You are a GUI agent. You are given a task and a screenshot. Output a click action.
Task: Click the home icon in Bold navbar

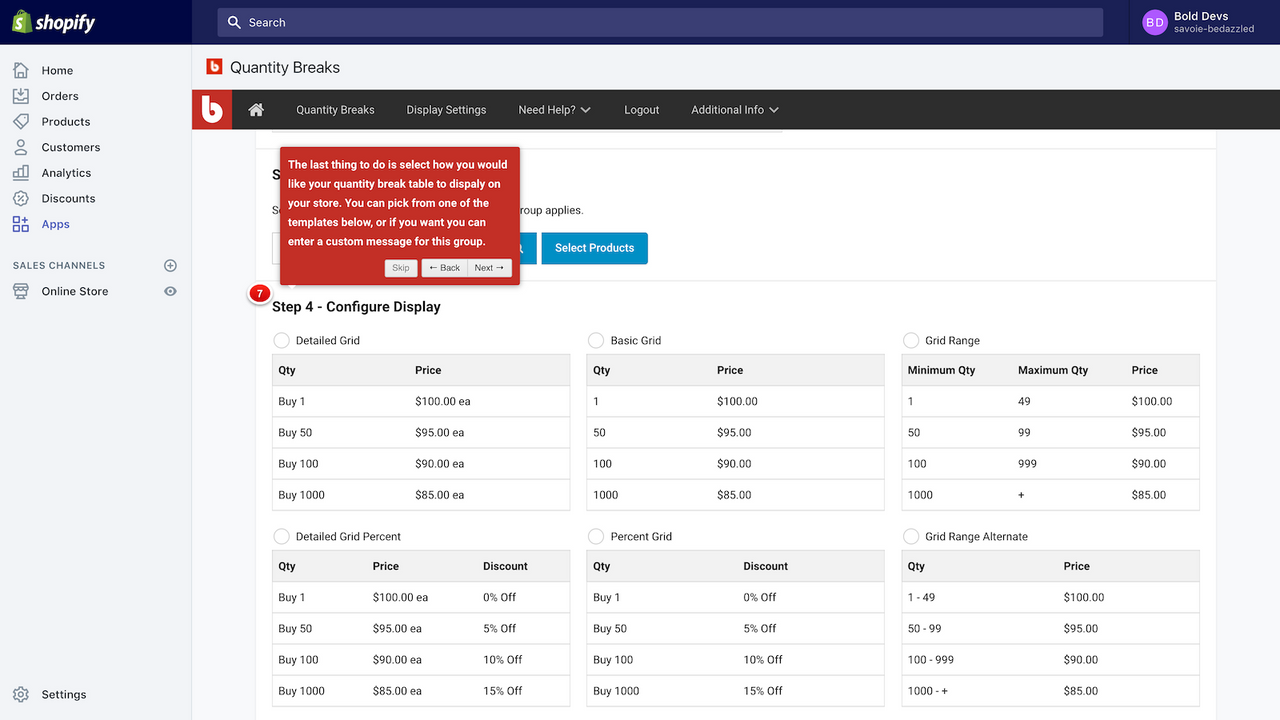[256, 110]
